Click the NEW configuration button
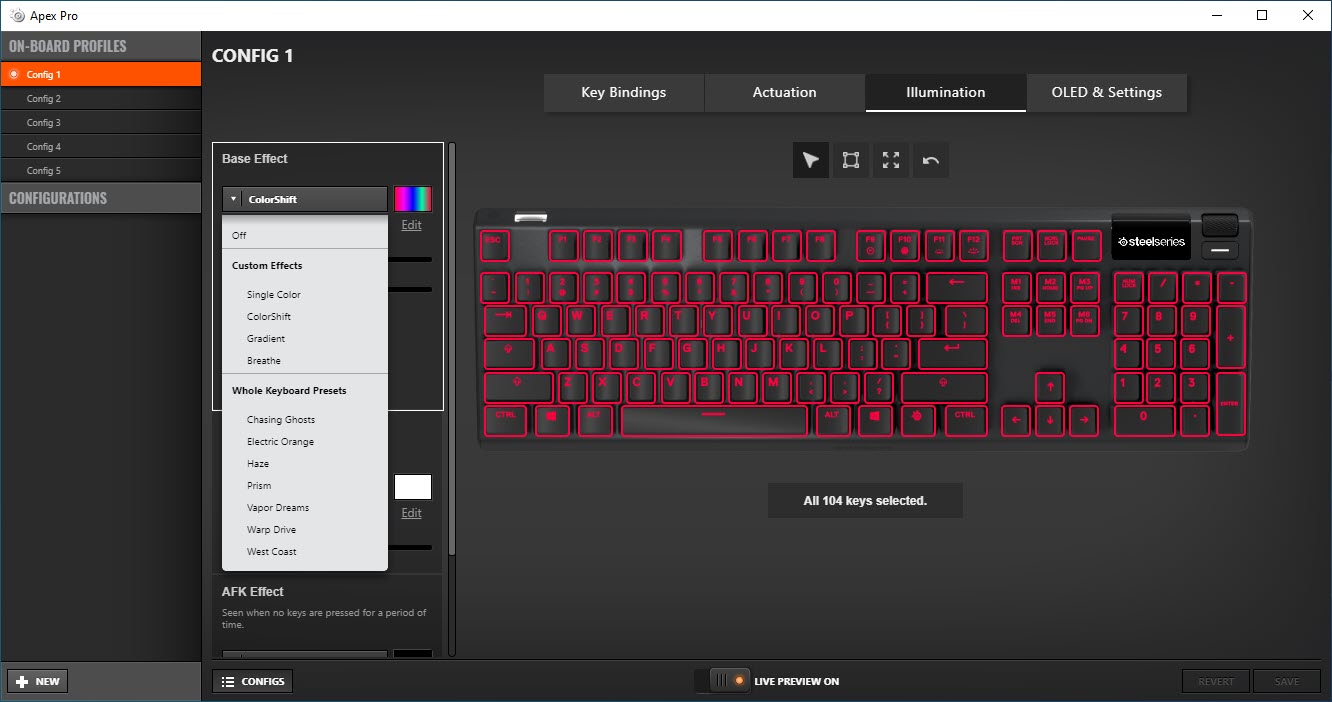 pyautogui.click(x=37, y=681)
